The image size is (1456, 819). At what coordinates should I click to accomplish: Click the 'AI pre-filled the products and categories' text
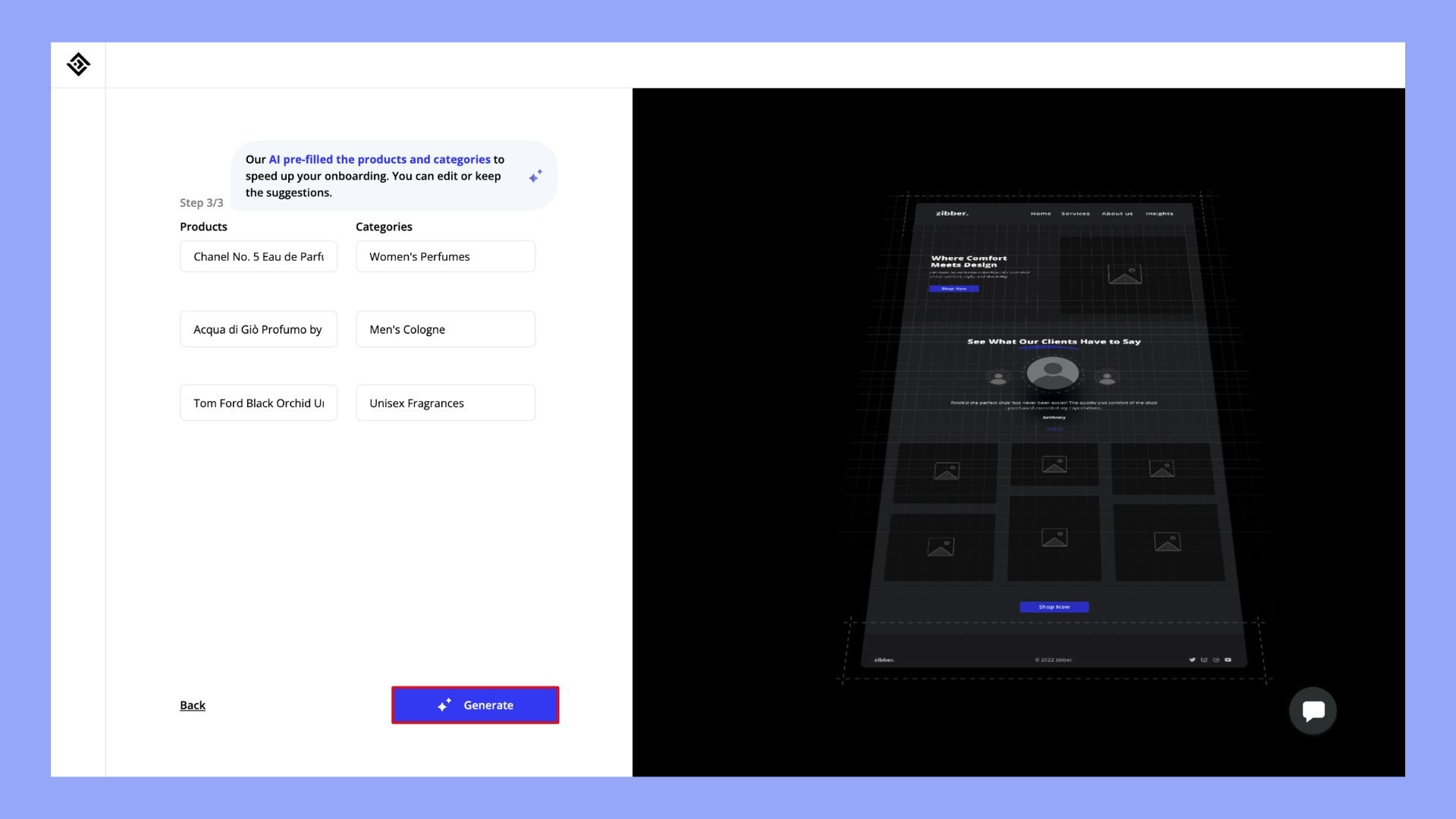(379, 159)
